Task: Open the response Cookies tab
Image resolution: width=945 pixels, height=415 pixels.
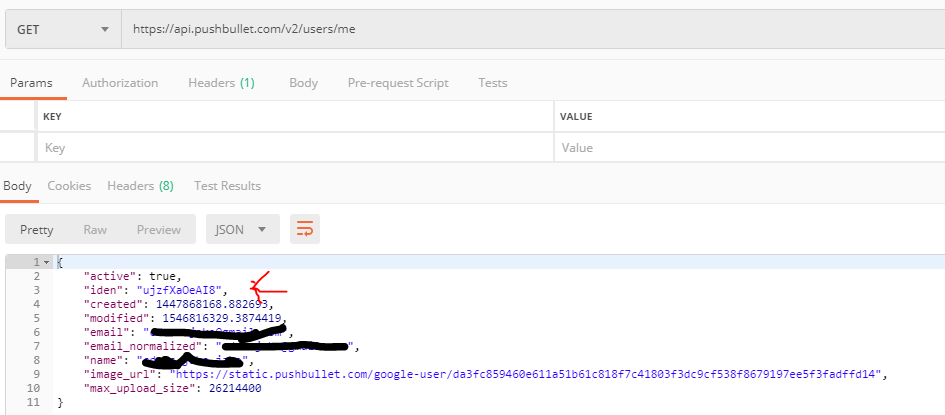Action: click(69, 186)
